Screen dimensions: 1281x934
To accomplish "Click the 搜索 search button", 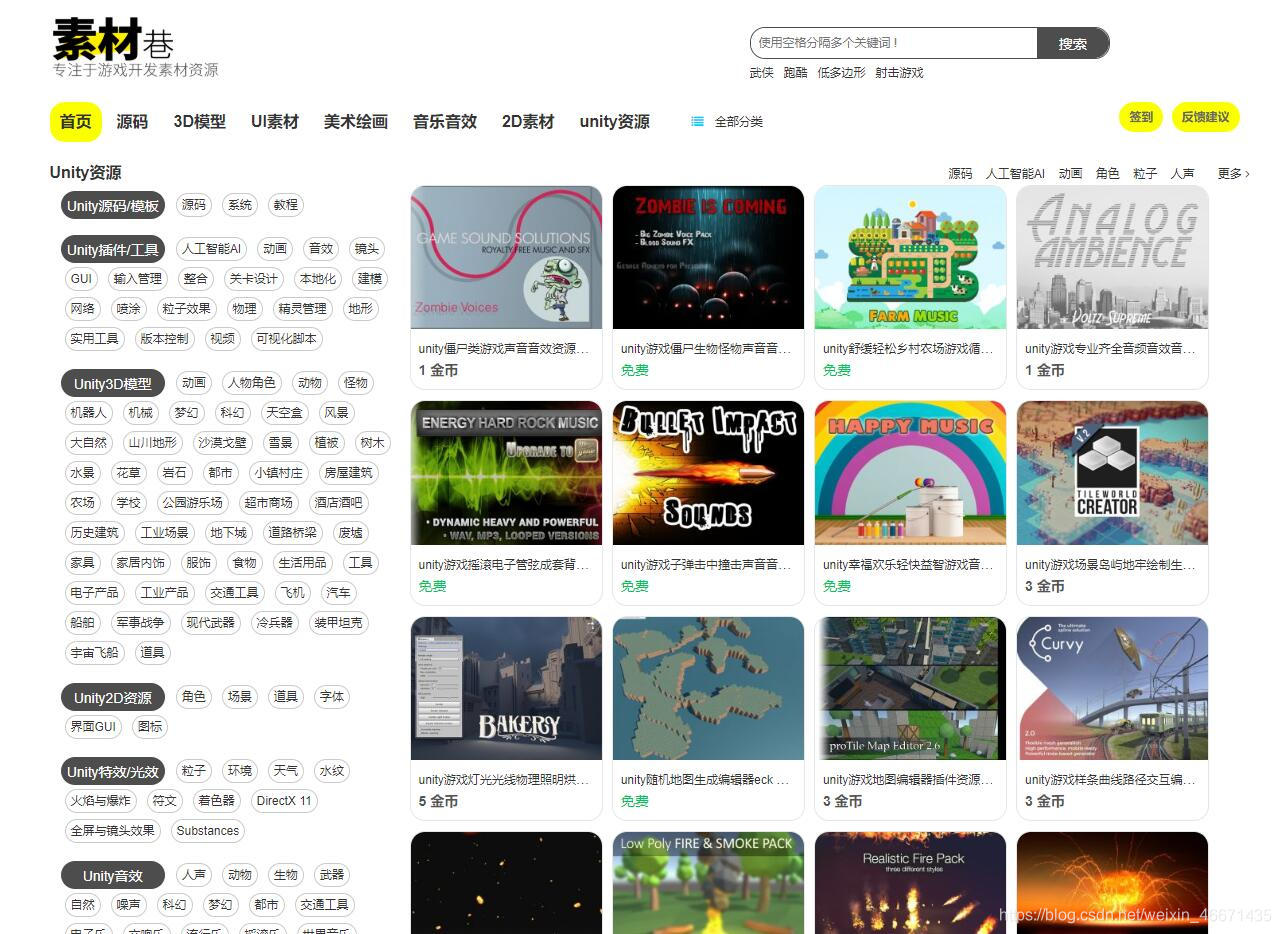I will click(1073, 43).
